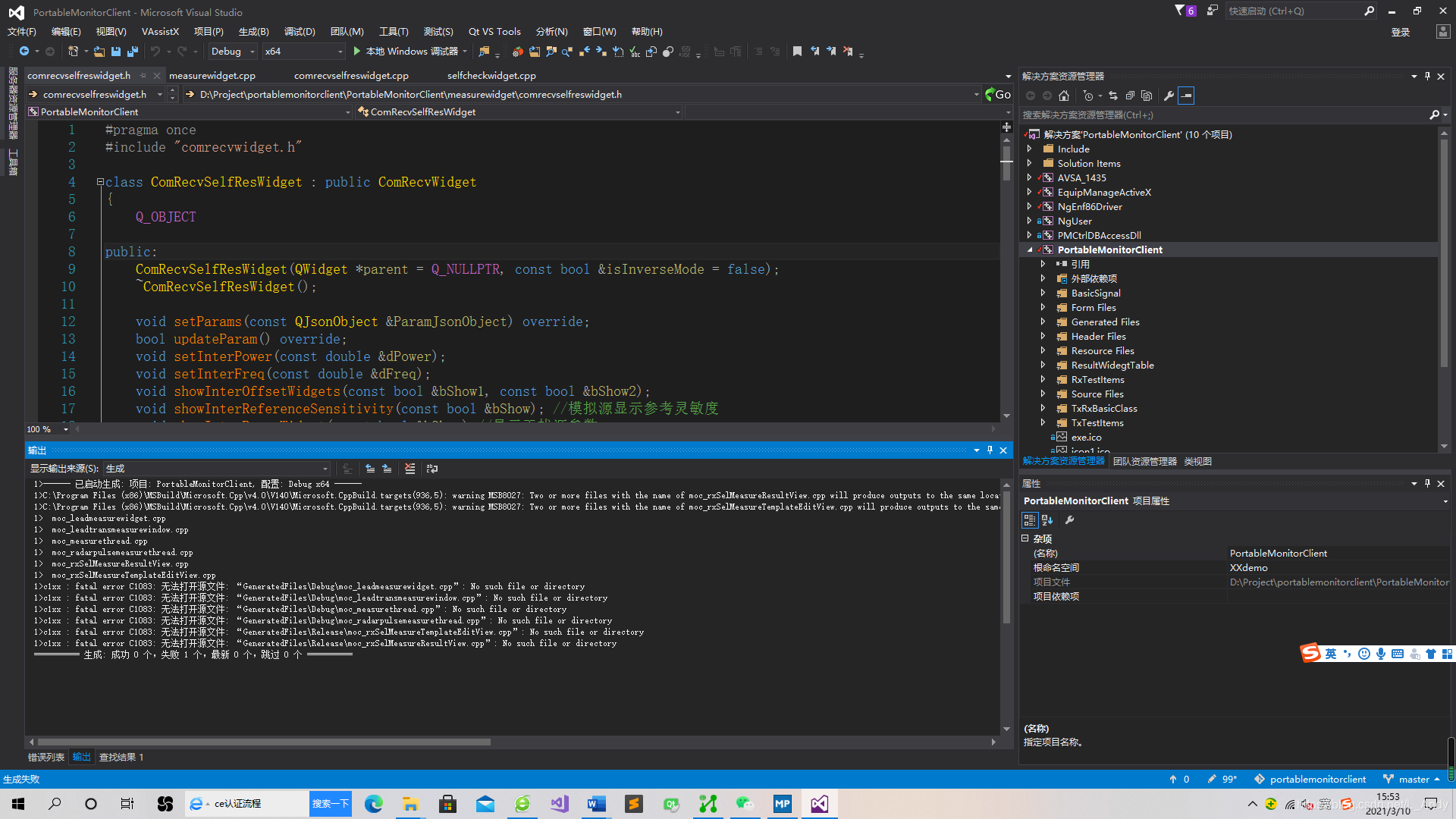Open the Qt VS Tools menu
Image resolution: width=1456 pixels, height=819 pixels.
pos(494,32)
